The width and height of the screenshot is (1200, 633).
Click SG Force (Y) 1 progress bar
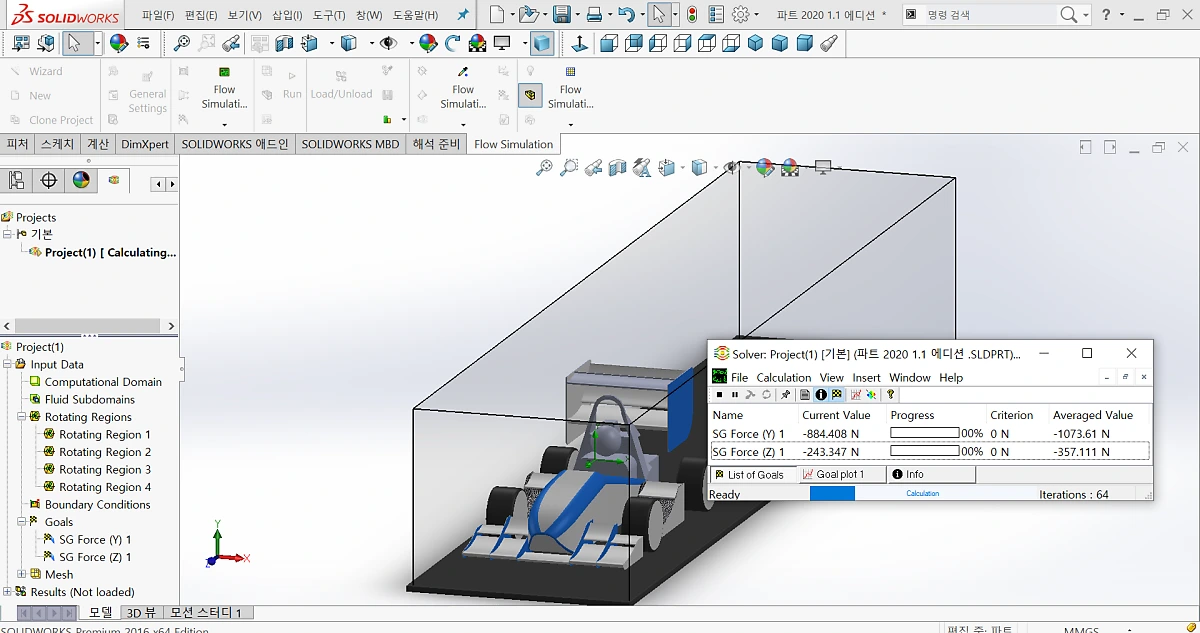925,434
